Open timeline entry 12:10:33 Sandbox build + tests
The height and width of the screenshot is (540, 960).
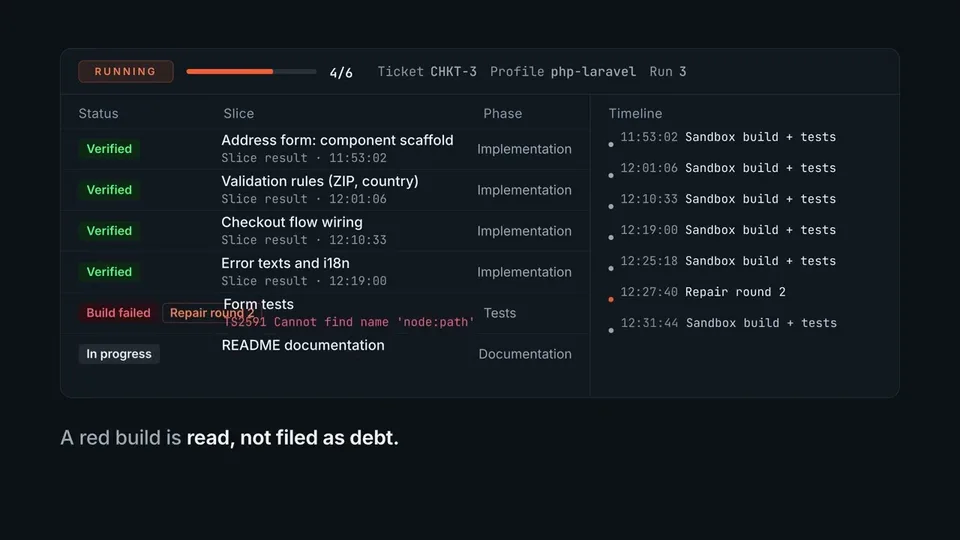point(728,199)
